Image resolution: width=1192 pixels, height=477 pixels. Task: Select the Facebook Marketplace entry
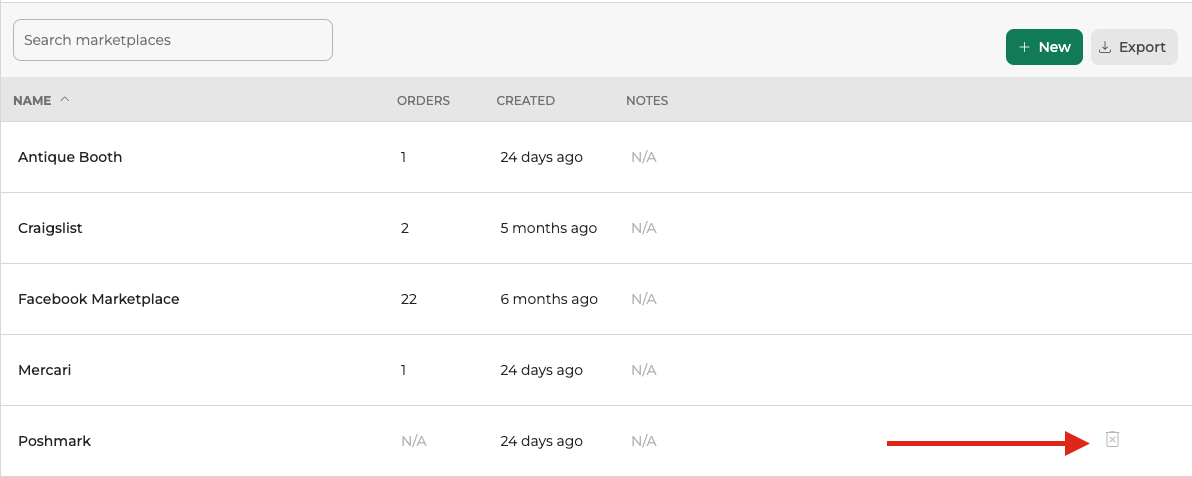click(x=99, y=299)
